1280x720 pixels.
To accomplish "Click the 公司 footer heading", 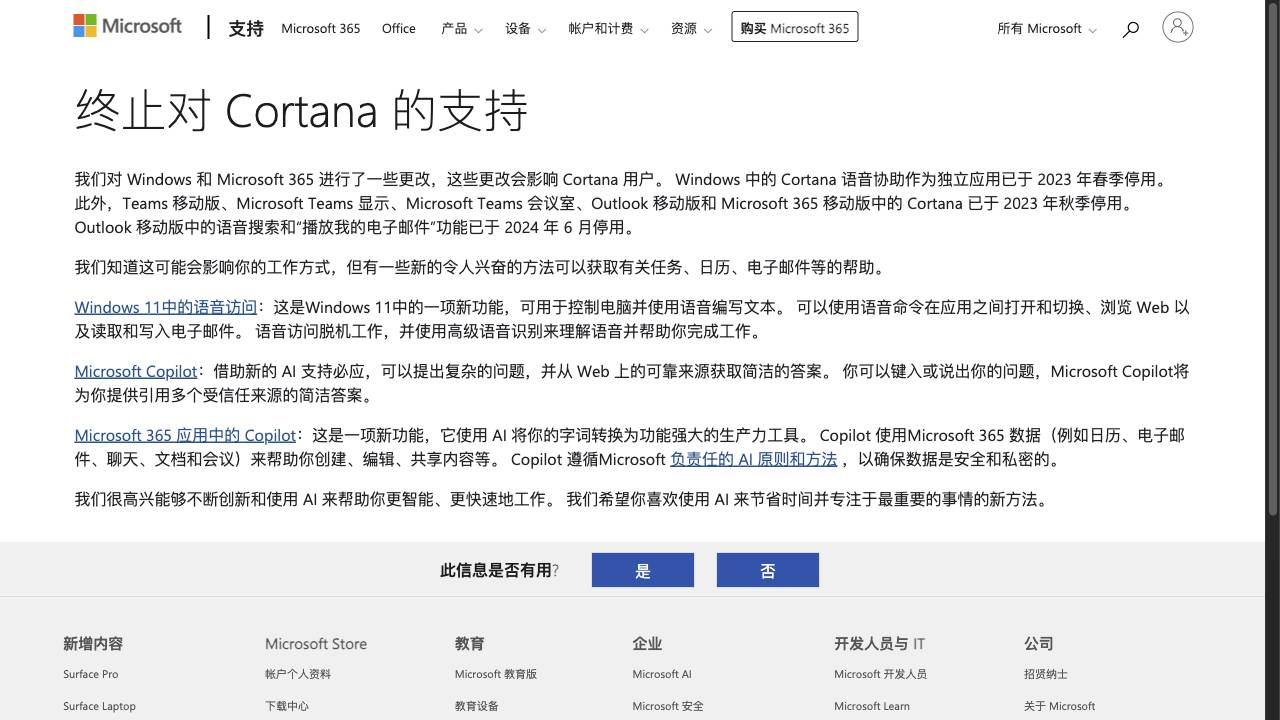I will [1039, 644].
